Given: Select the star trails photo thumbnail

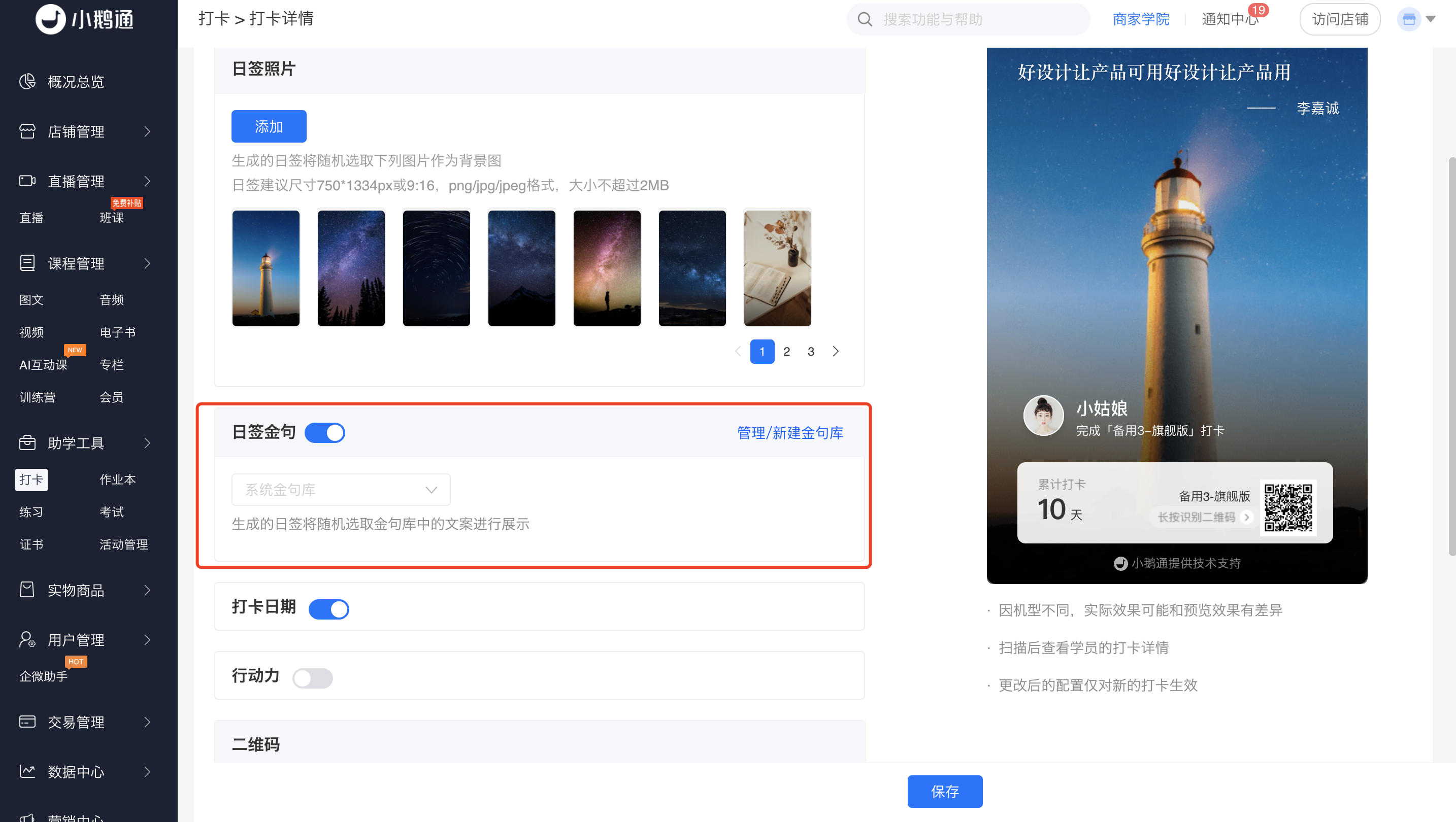Looking at the screenshot, I should 436,268.
